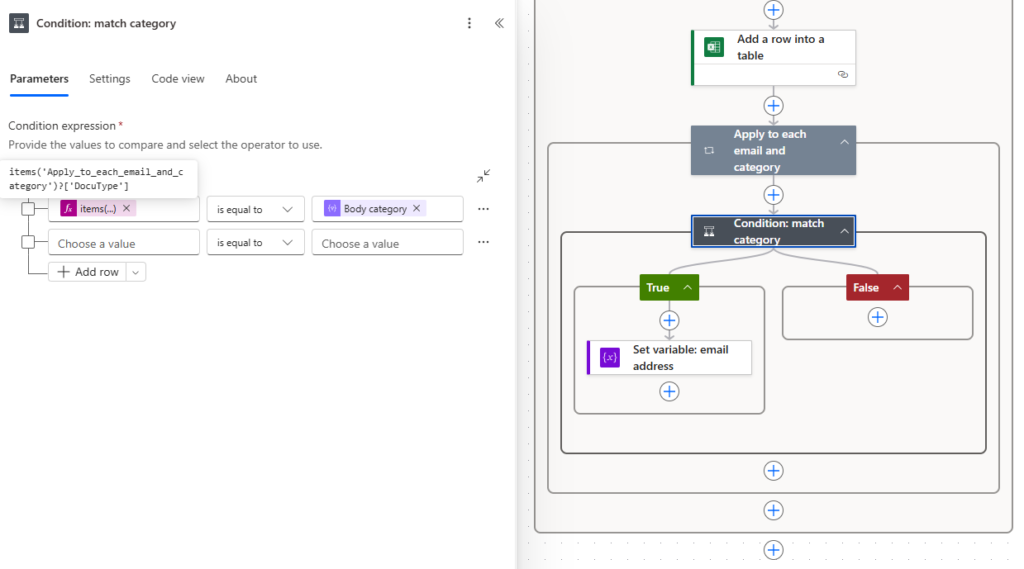Collapse the Apply to each email and category loop

click(844, 142)
